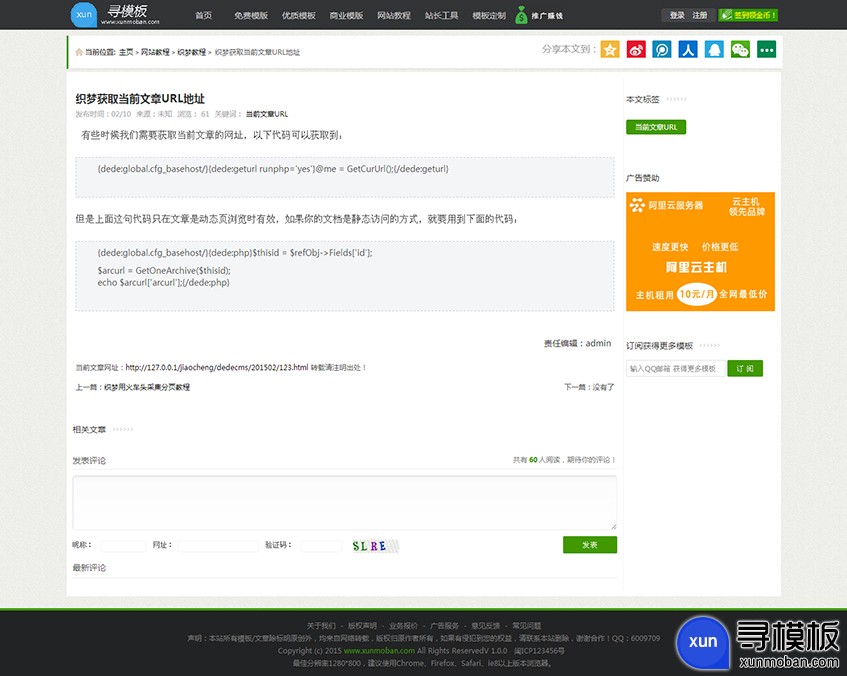
Task: Share via QQ penguin icon
Action: (x=714, y=49)
